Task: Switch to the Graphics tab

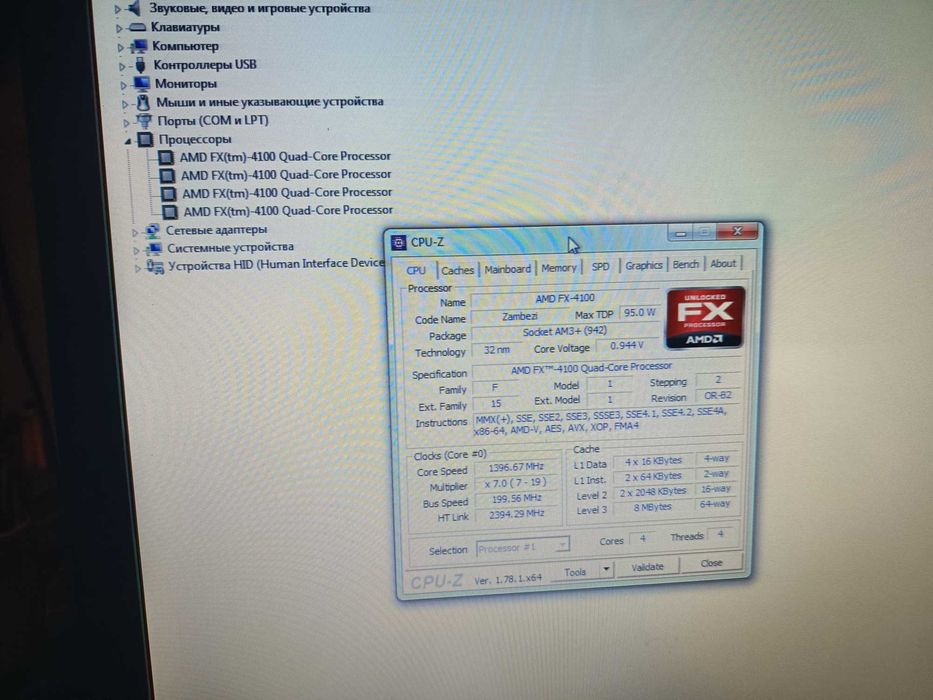Action: click(643, 265)
